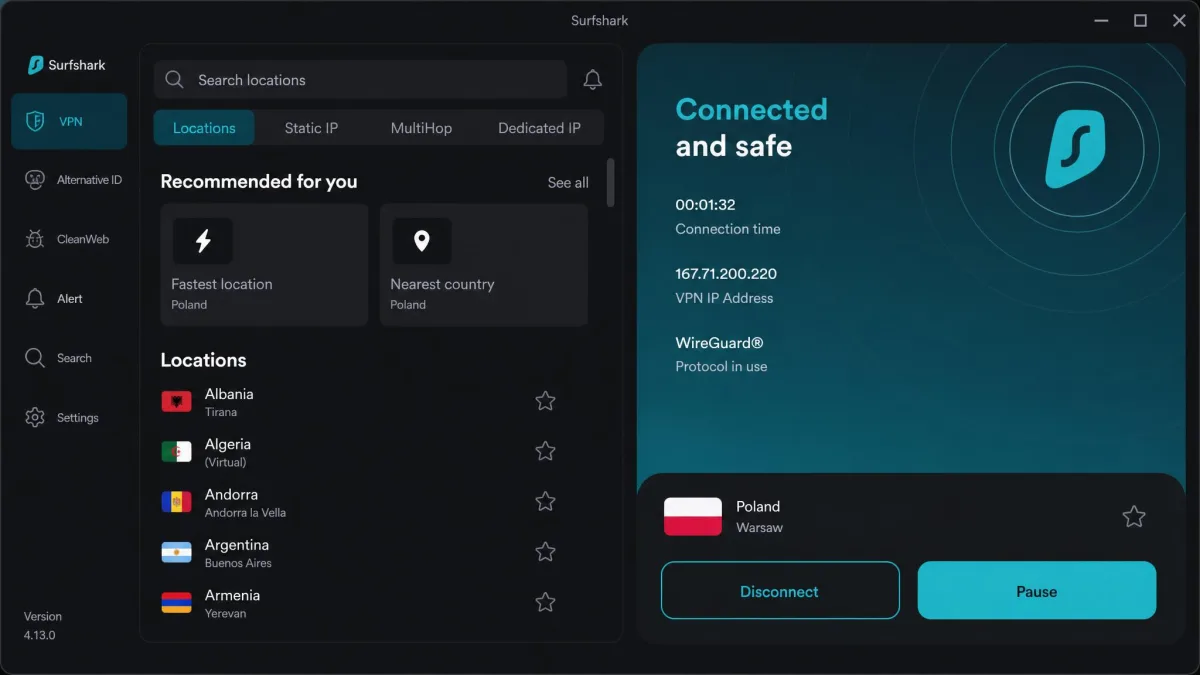Click the large Surfshark shield logo
The image size is (1200, 675).
[x=1075, y=149]
